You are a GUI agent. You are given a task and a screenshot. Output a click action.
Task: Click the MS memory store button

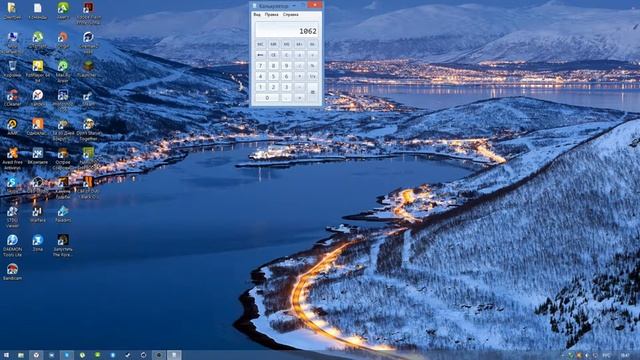(x=287, y=44)
